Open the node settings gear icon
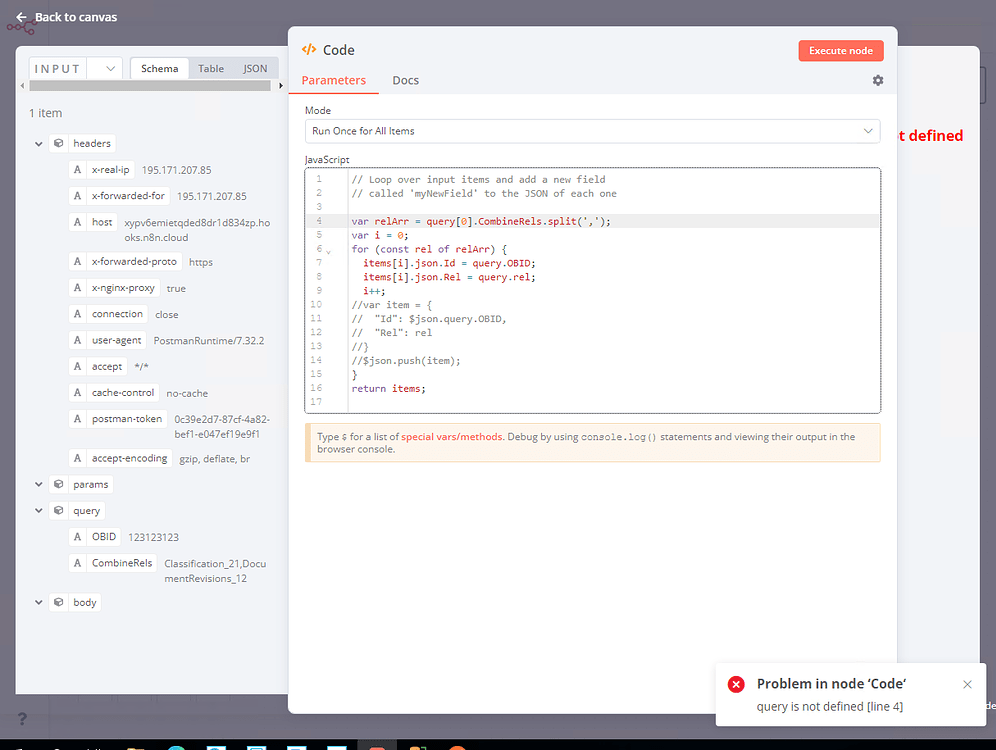This screenshot has height=750, width=996. click(877, 80)
